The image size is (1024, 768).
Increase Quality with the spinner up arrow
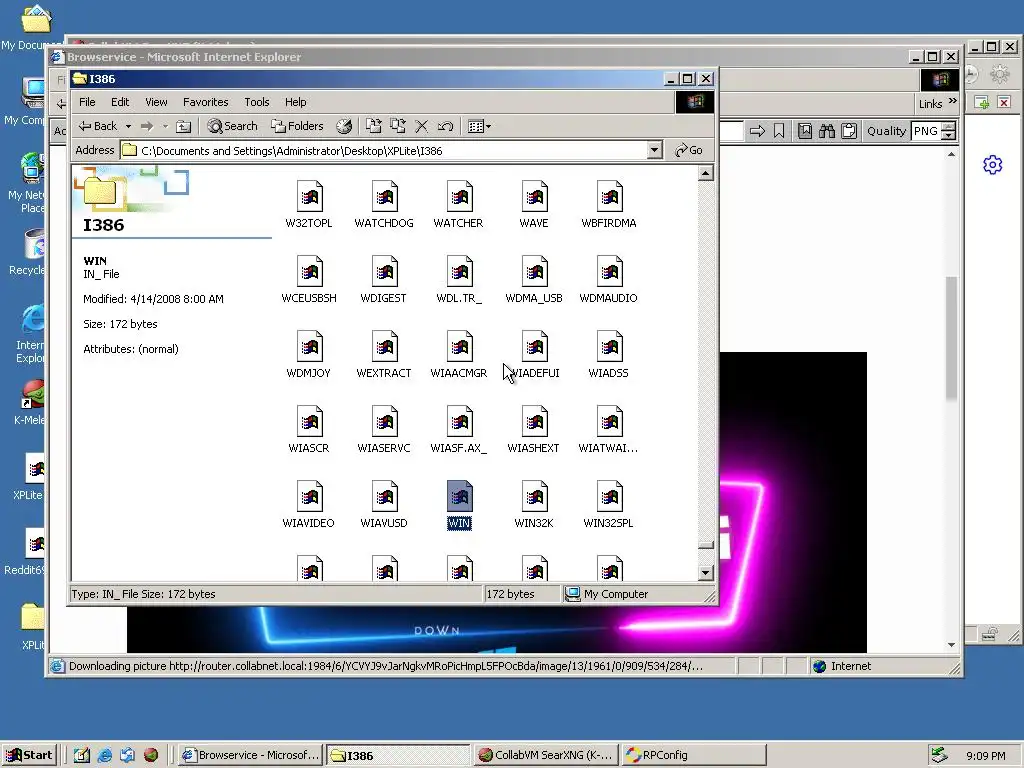(950, 126)
